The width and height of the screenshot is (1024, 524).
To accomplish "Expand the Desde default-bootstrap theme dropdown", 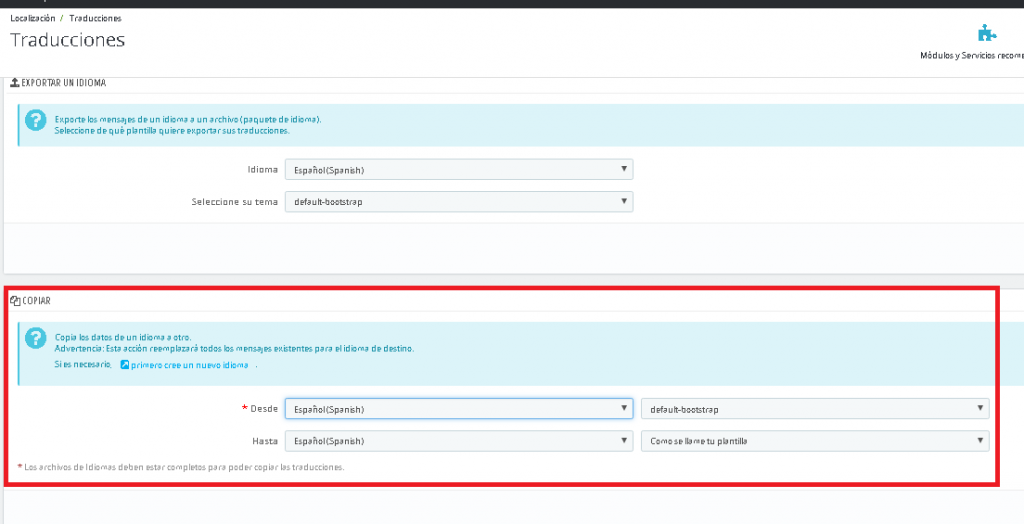I will [814, 409].
